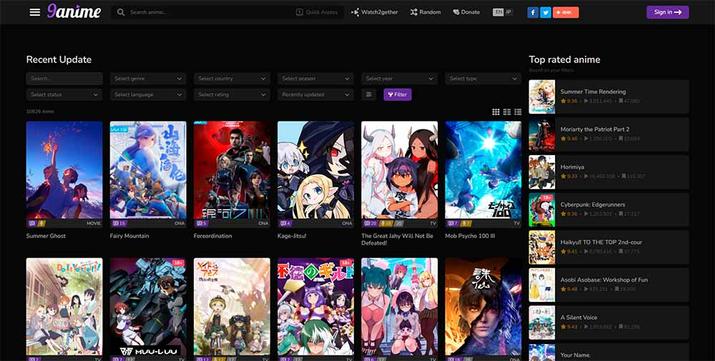The width and height of the screenshot is (715, 361).
Task: Open the Watch2gether page
Action: click(x=374, y=12)
